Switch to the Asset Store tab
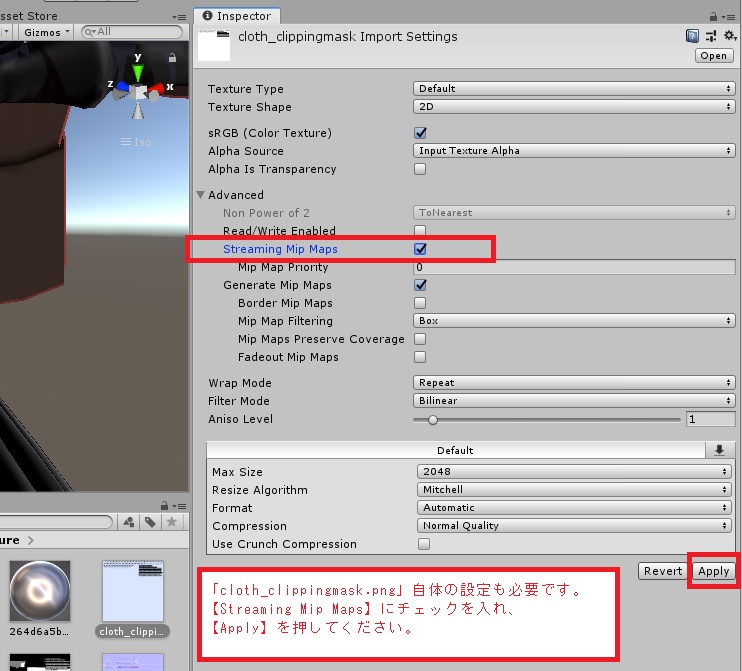The image size is (742, 671). pos(28,16)
